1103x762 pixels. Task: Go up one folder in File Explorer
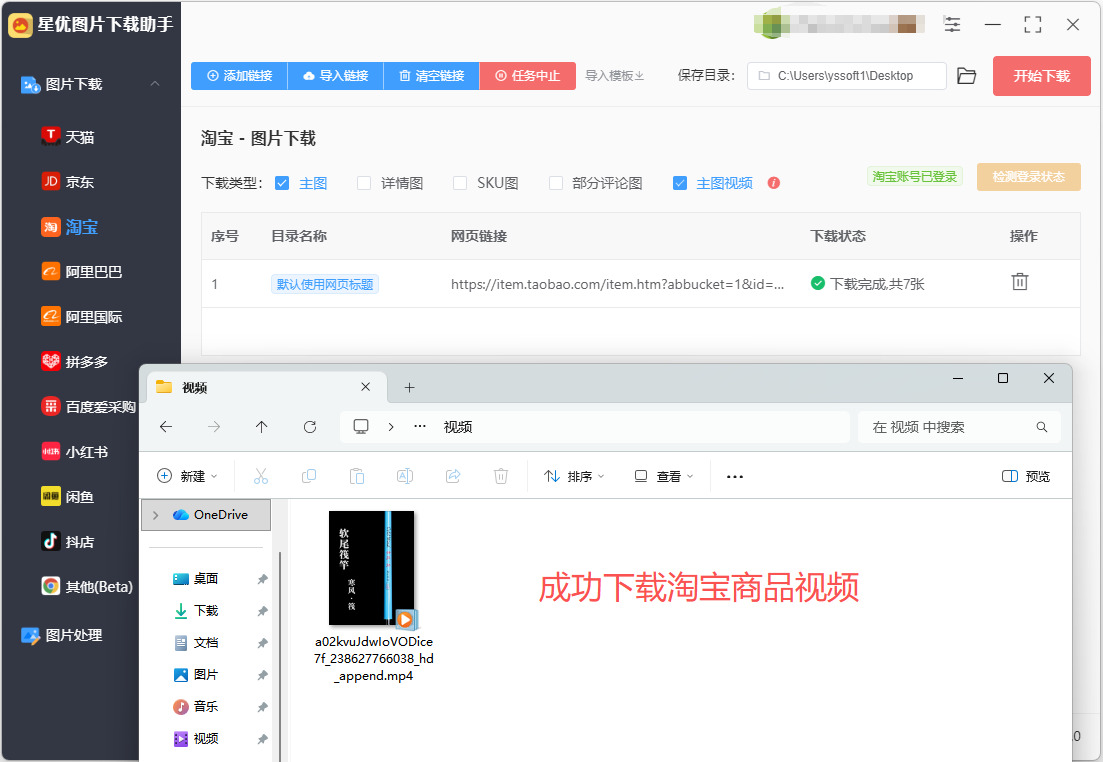(262, 426)
